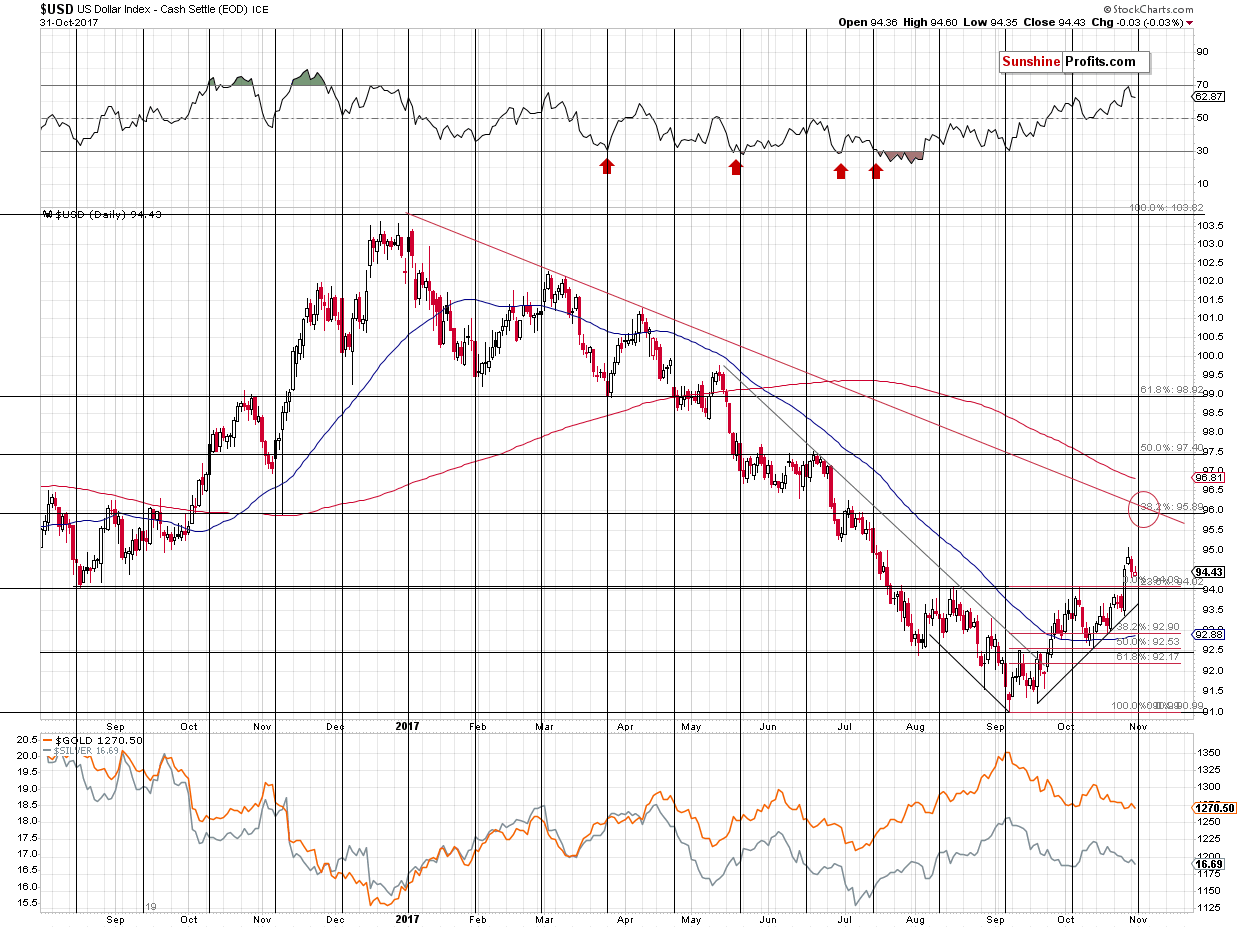Click the $GOLD 1270.50 legend entry
The image size is (1240, 928).
pyautogui.click(x=93, y=740)
